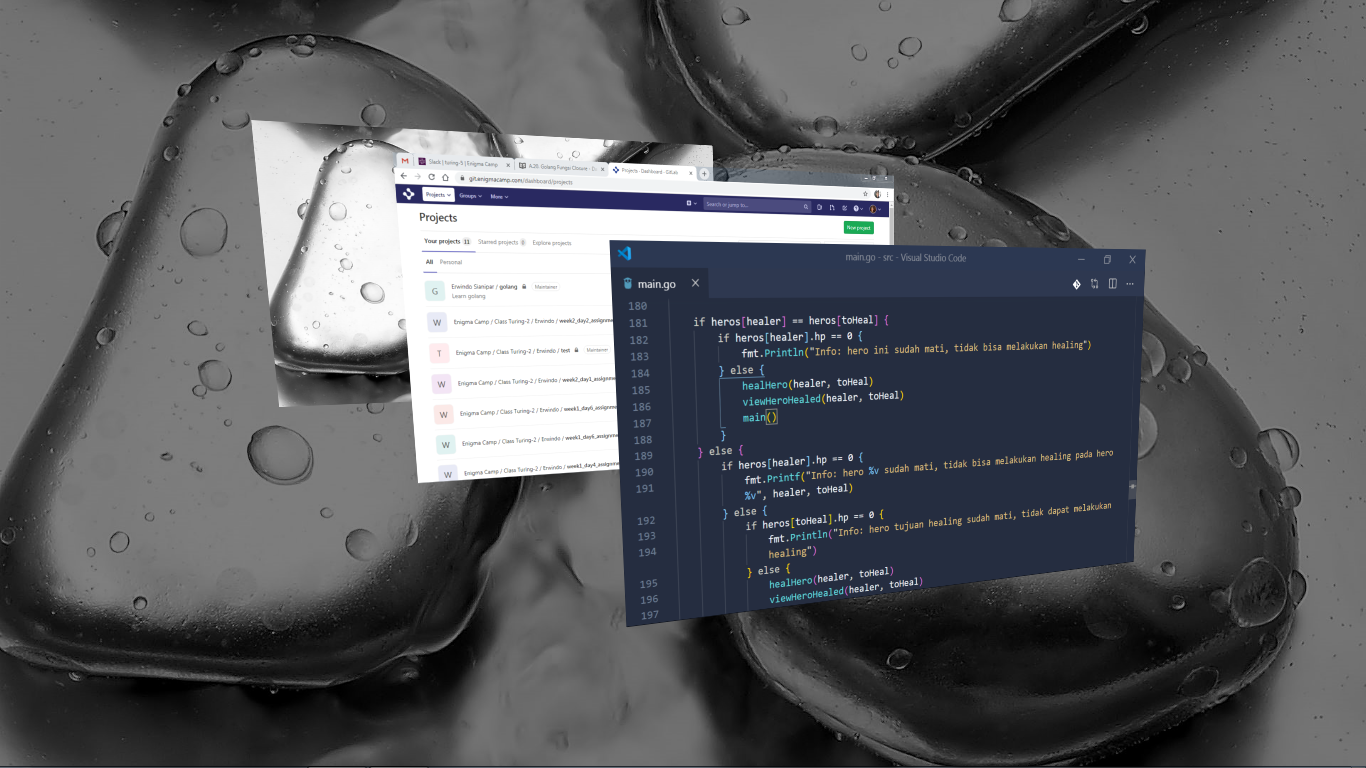This screenshot has height=768, width=1366.
Task: Click viewHeroHealed on line 186
Action: click(822, 398)
